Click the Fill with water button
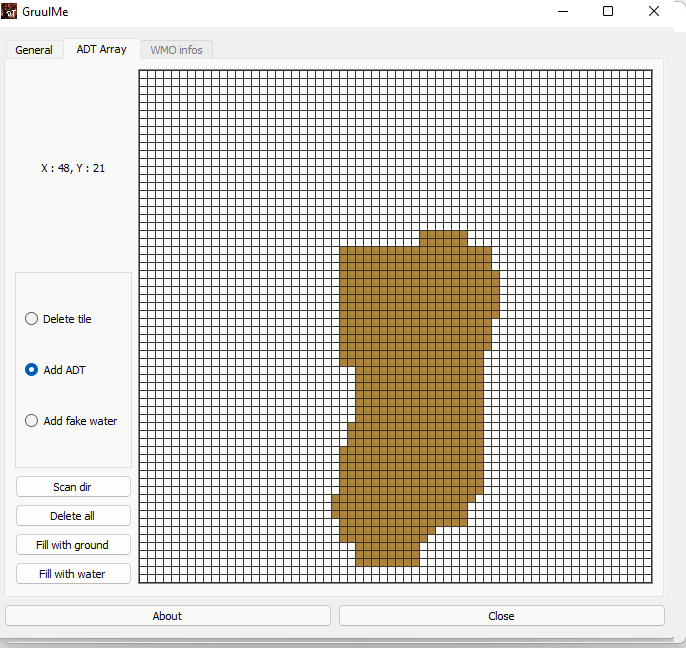Screen dimensions: 686x648 point(73,574)
